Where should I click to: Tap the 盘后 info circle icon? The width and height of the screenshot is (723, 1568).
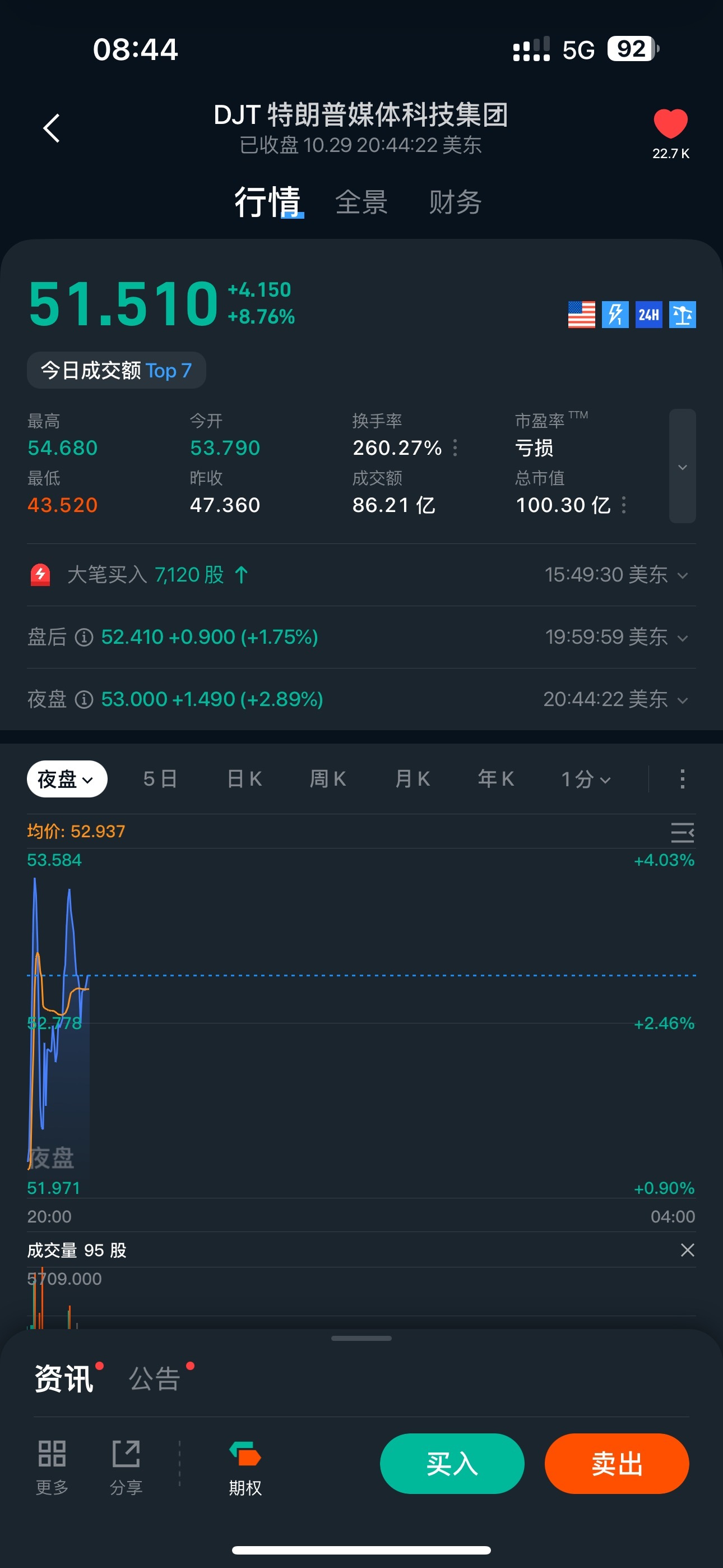click(x=84, y=637)
